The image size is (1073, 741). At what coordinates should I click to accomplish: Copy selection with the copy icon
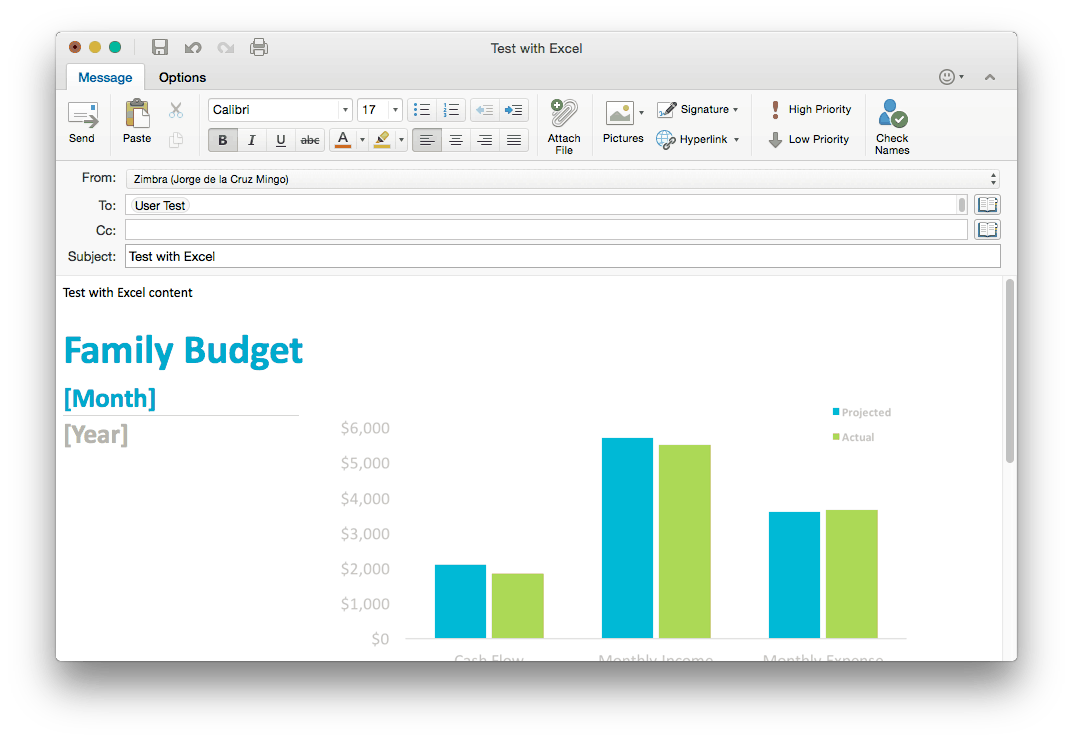tap(176, 140)
